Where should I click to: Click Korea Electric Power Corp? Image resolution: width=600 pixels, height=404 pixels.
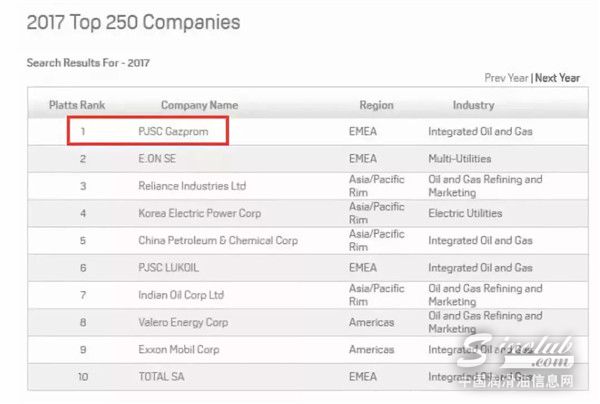pyautogui.click(x=200, y=213)
